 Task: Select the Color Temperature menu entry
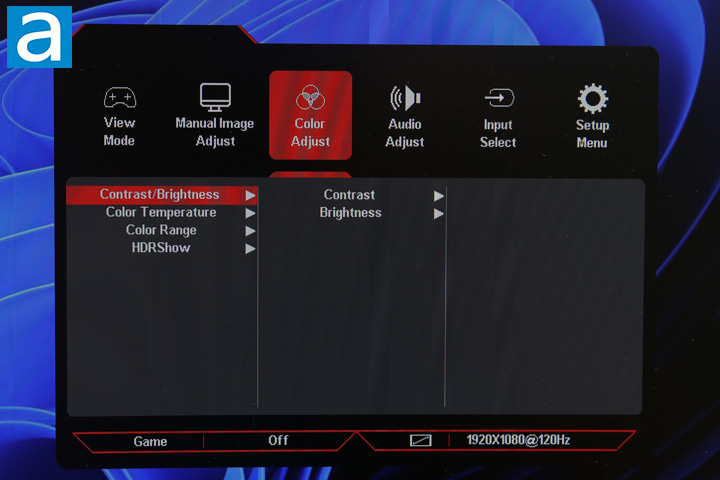161,213
